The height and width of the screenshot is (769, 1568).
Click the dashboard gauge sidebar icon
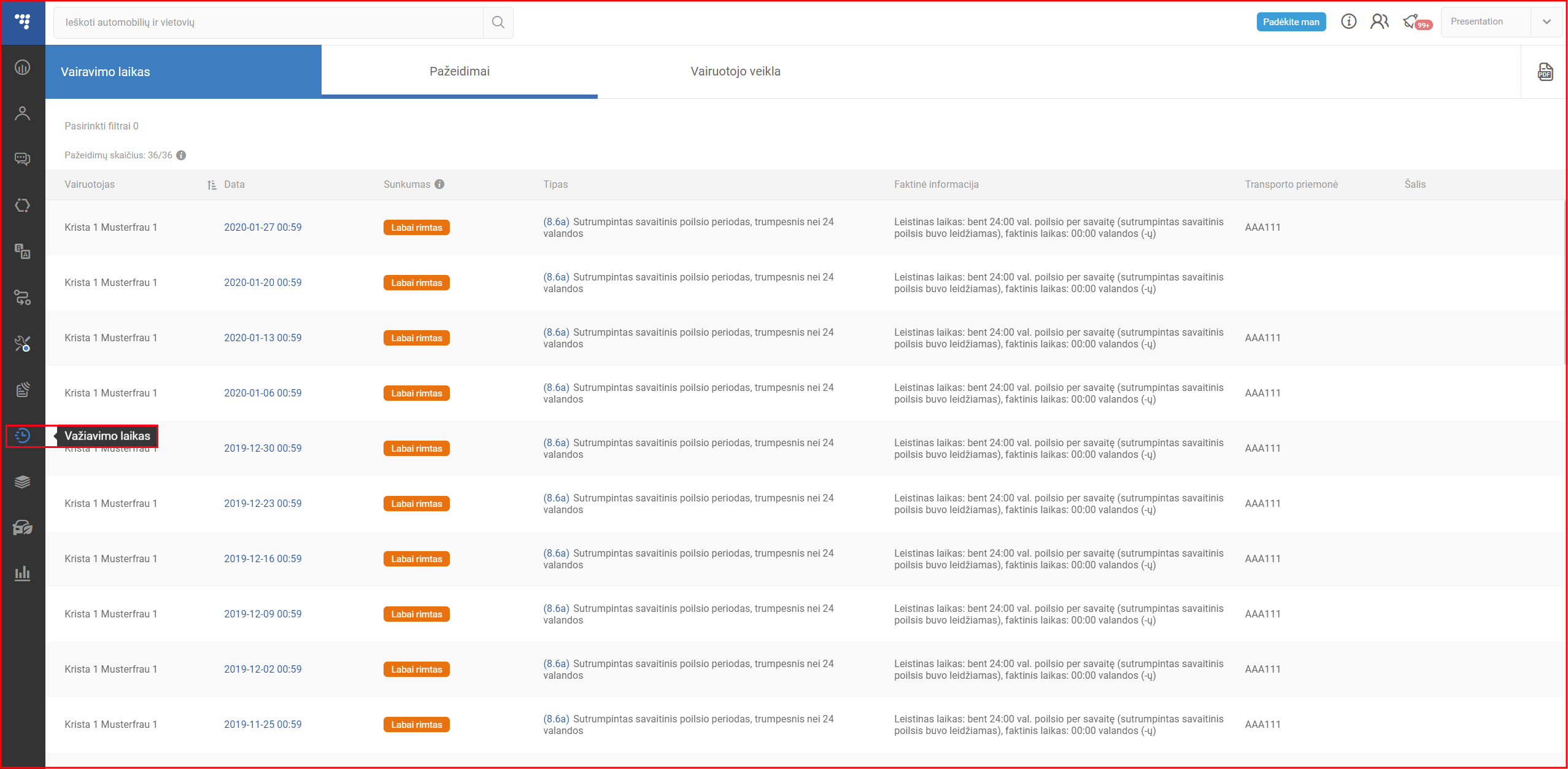click(x=23, y=68)
